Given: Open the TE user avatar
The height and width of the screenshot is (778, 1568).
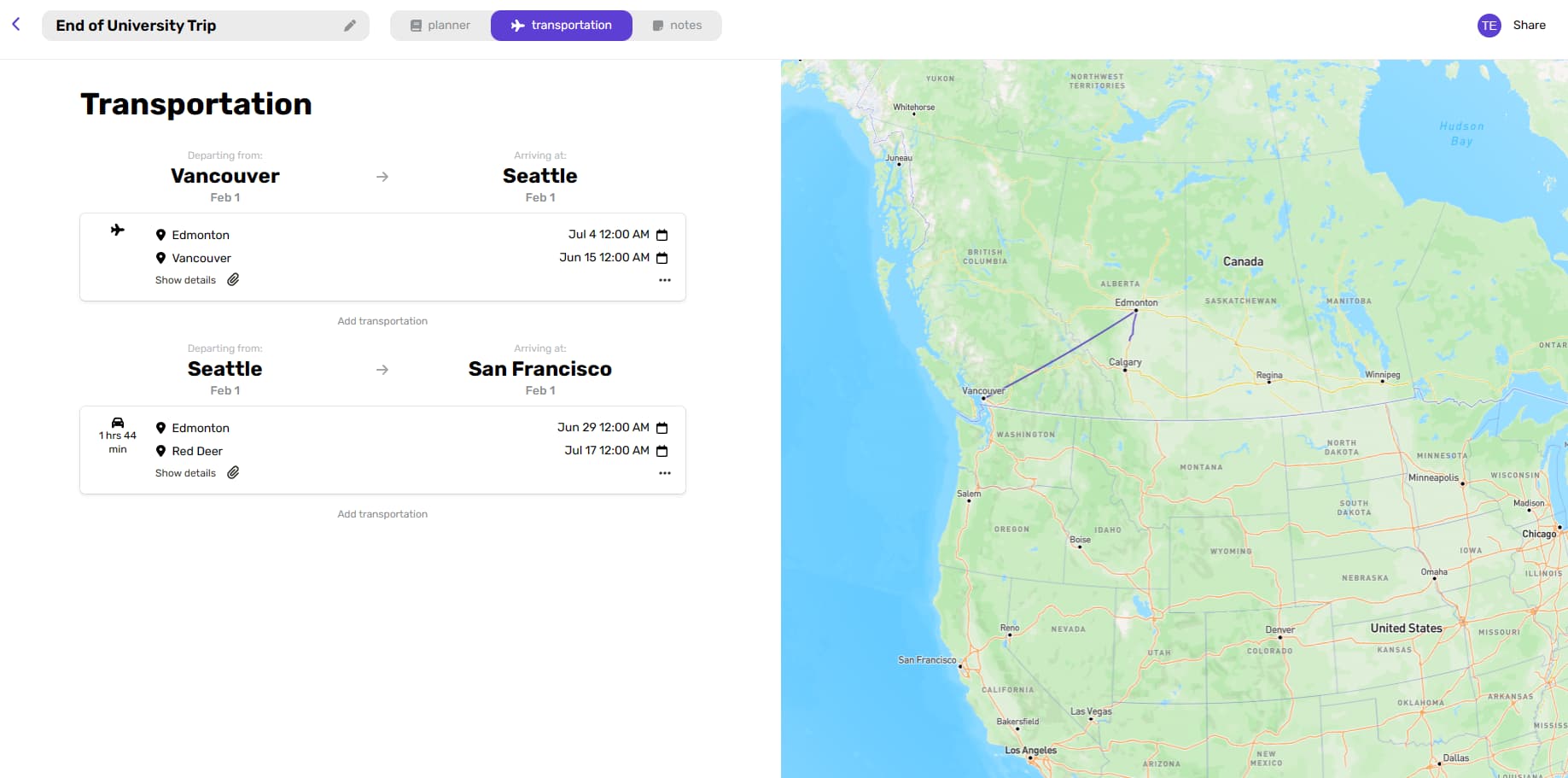Looking at the screenshot, I should pyautogui.click(x=1489, y=26).
